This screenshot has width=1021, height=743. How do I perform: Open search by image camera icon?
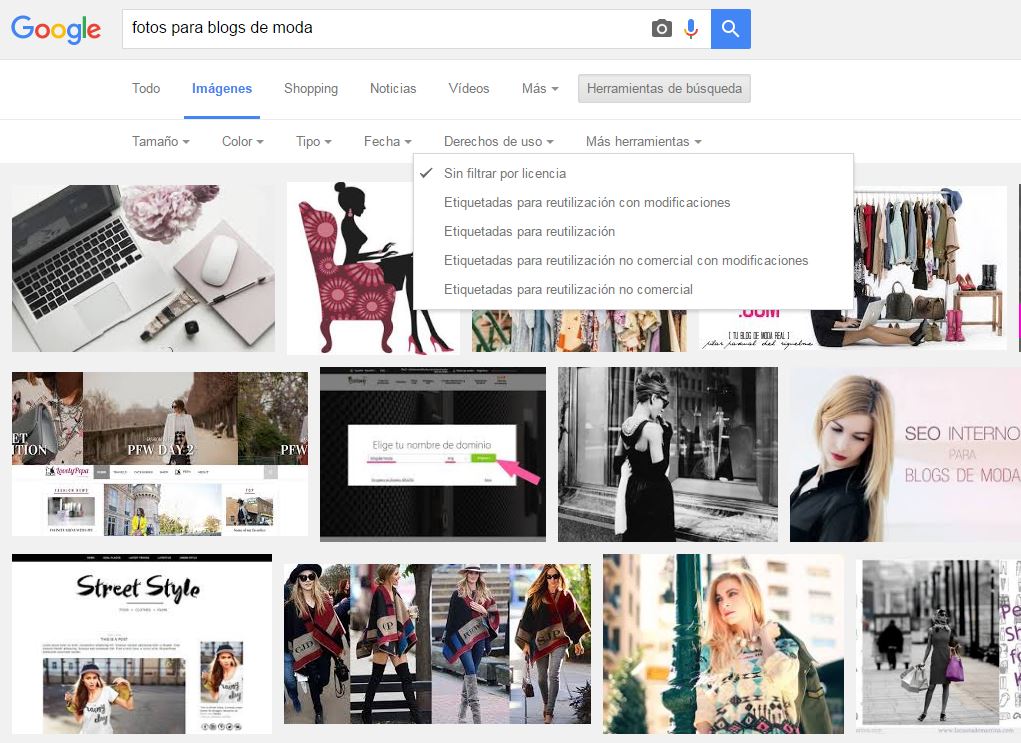tap(662, 29)
